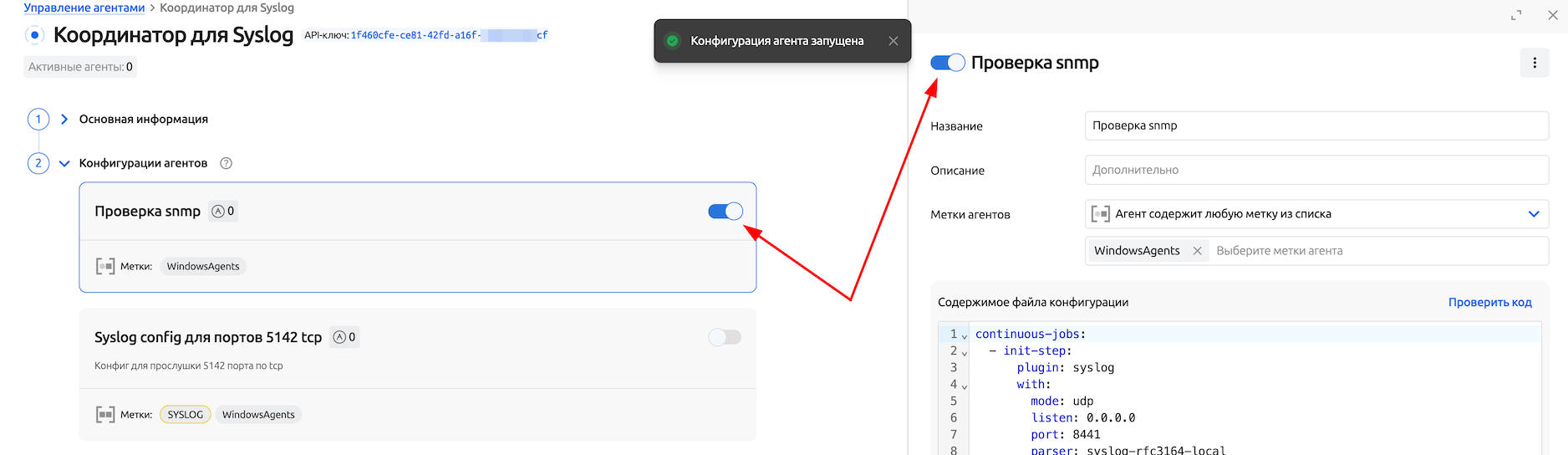Image resolution: width=1568 pixels, height=455 pixels.
Task: Open the three-dot menu for Проверка snmp
Action: coord(1534,63)
